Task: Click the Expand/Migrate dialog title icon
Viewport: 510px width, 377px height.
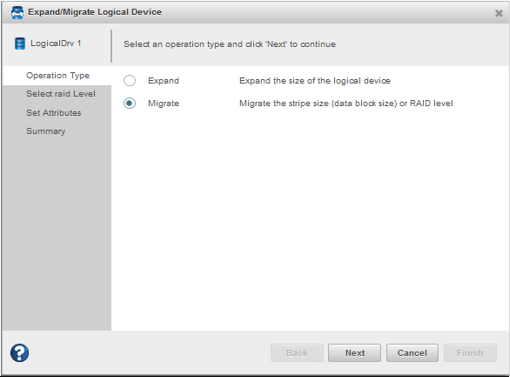Action: tap(17, 12)
